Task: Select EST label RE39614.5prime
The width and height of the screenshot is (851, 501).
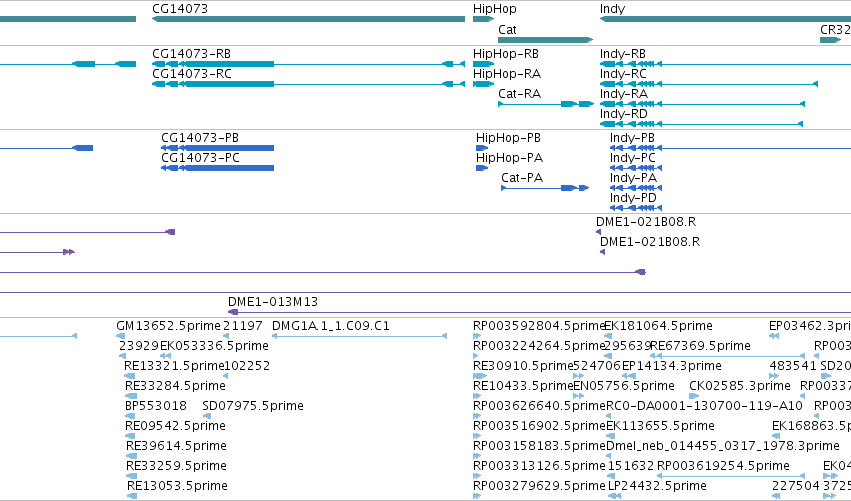Action: [x=176, y=447]
